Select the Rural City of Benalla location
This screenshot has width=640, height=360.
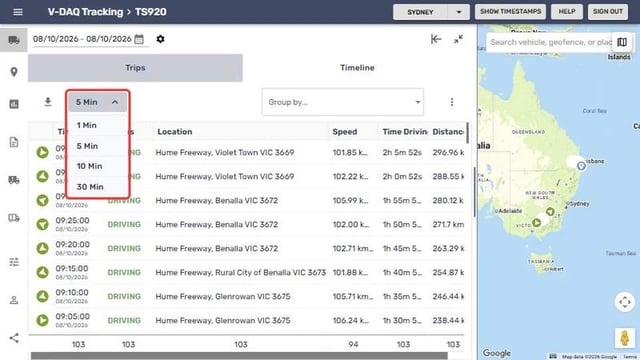240,272
